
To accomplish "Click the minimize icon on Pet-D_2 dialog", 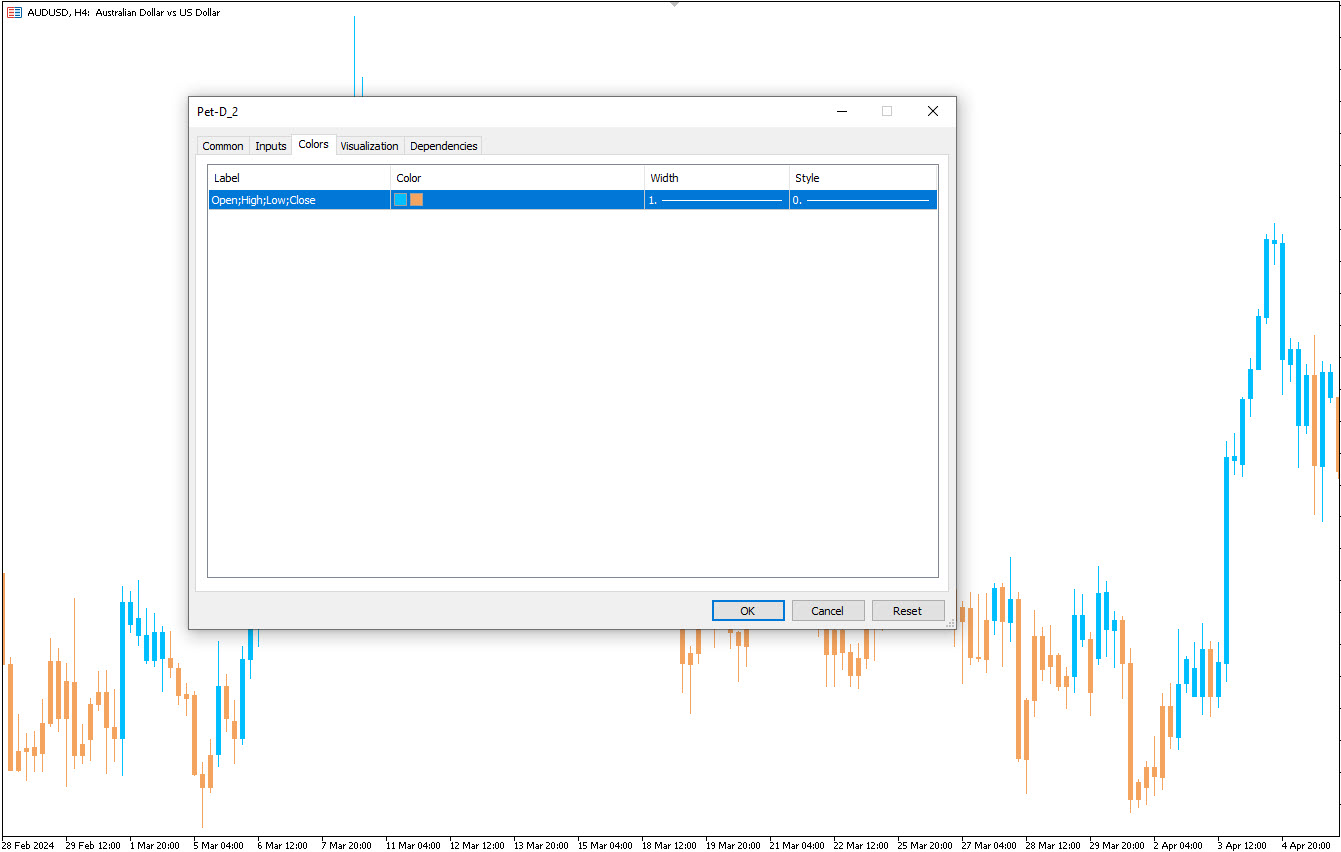I will 841,111.
